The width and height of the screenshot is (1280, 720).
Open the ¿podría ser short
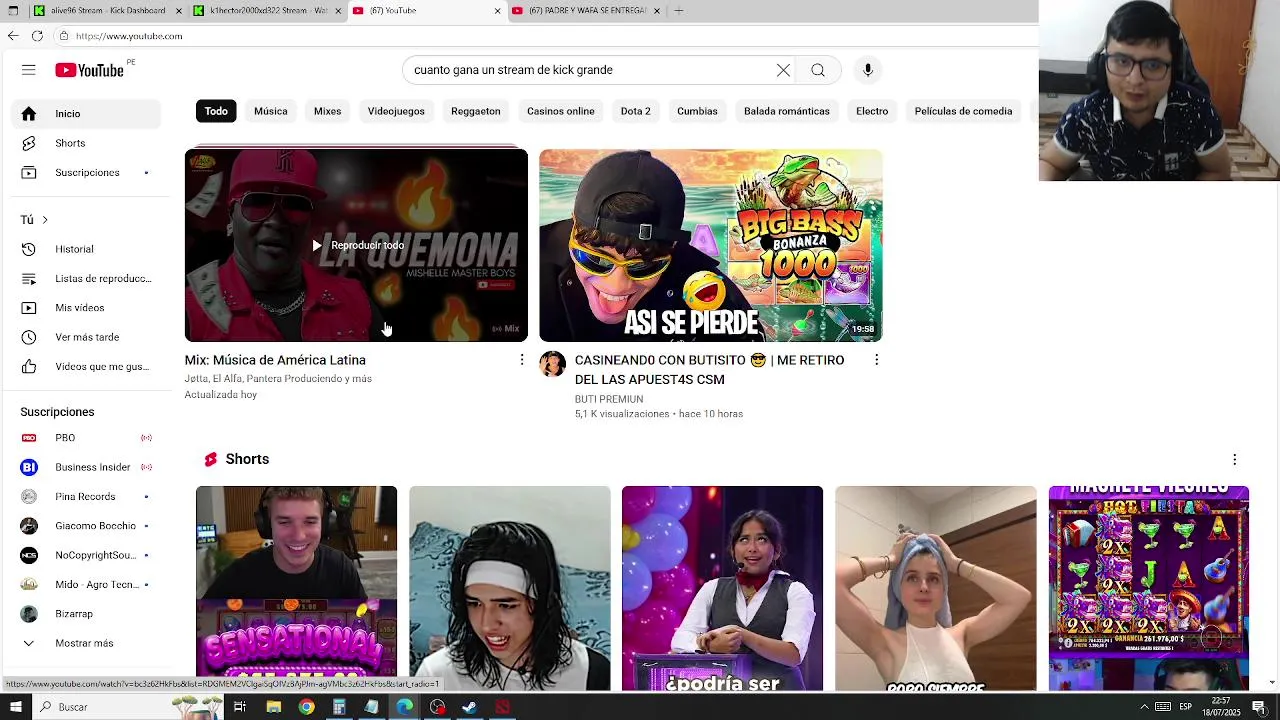pos(722,588)
